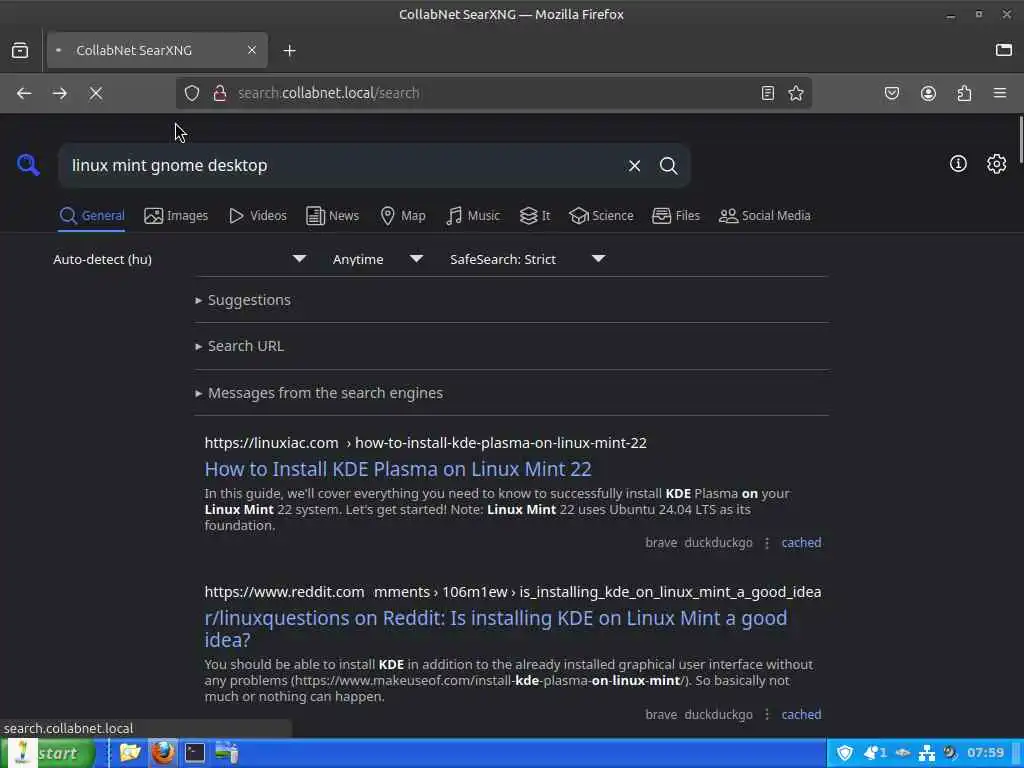Click the browser address bar URL
This screenshot has height=768, width=1024.
click(328, 93)
